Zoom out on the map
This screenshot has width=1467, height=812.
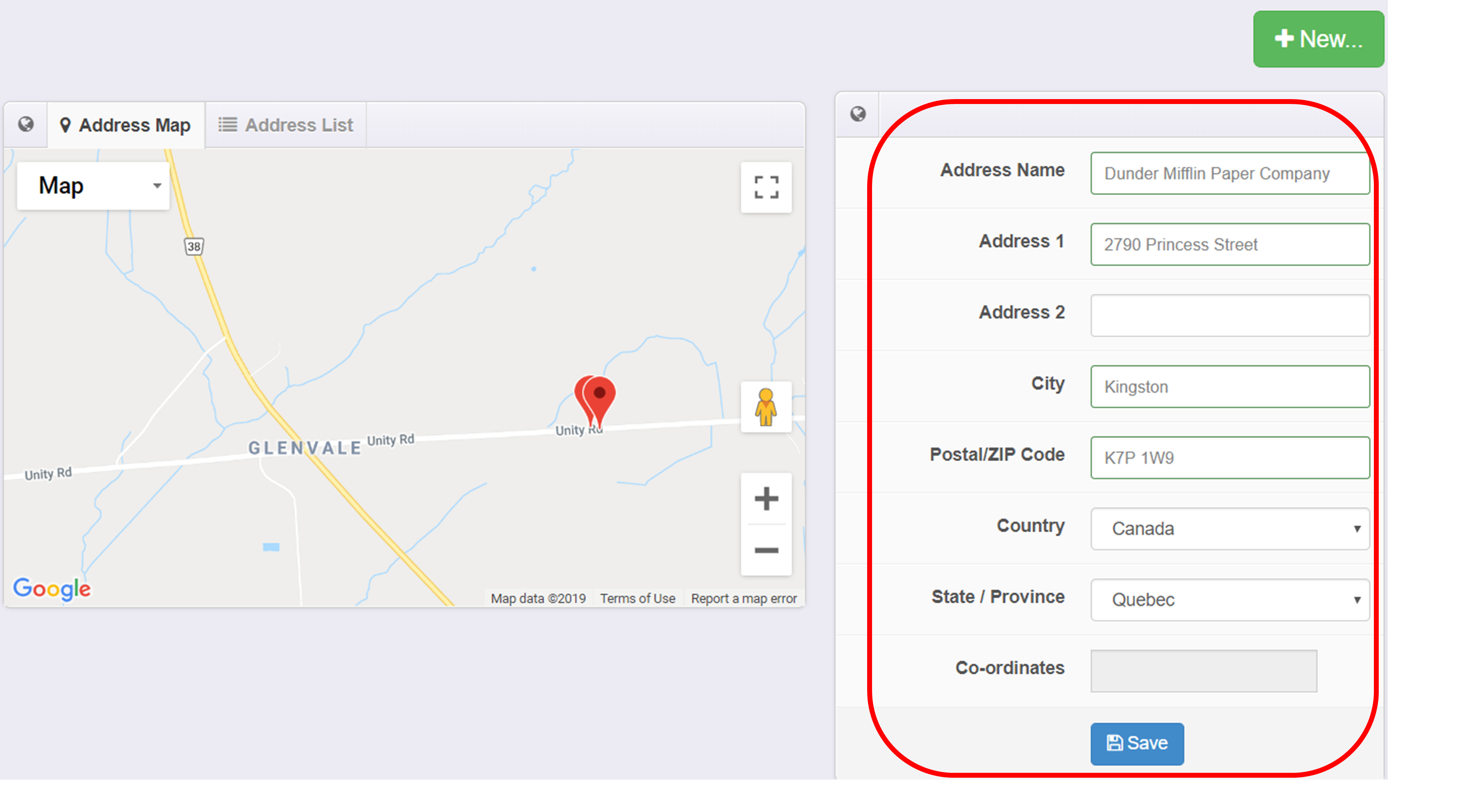(766, 550)
